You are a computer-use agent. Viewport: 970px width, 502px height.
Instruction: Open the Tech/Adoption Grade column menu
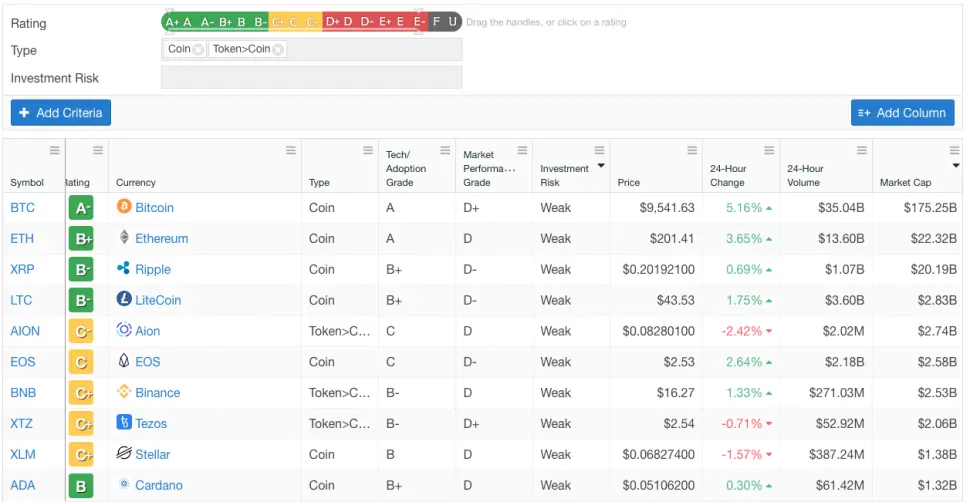click(445, 150)
